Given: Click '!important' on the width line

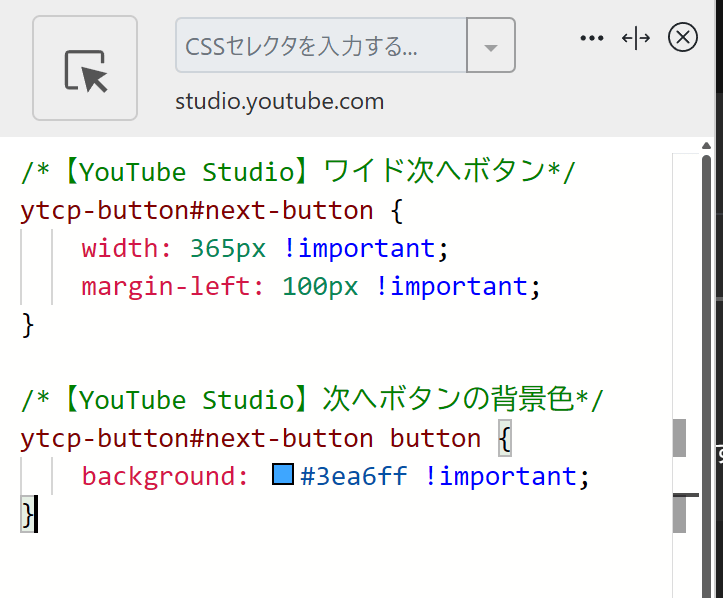Looking at the screenshot, I should (x=359, y=248).
